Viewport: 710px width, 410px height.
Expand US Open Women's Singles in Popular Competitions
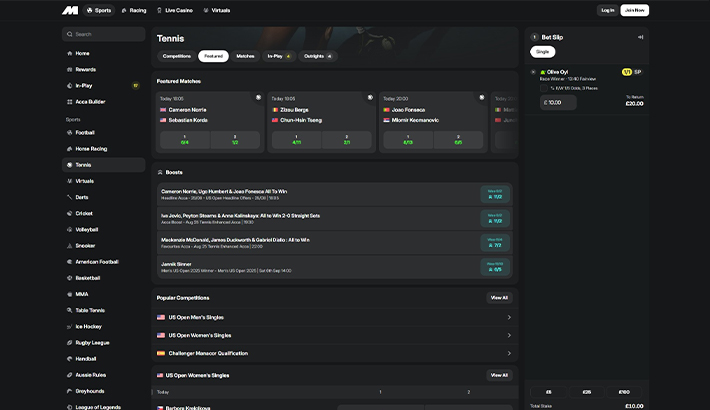coord(335,336)
